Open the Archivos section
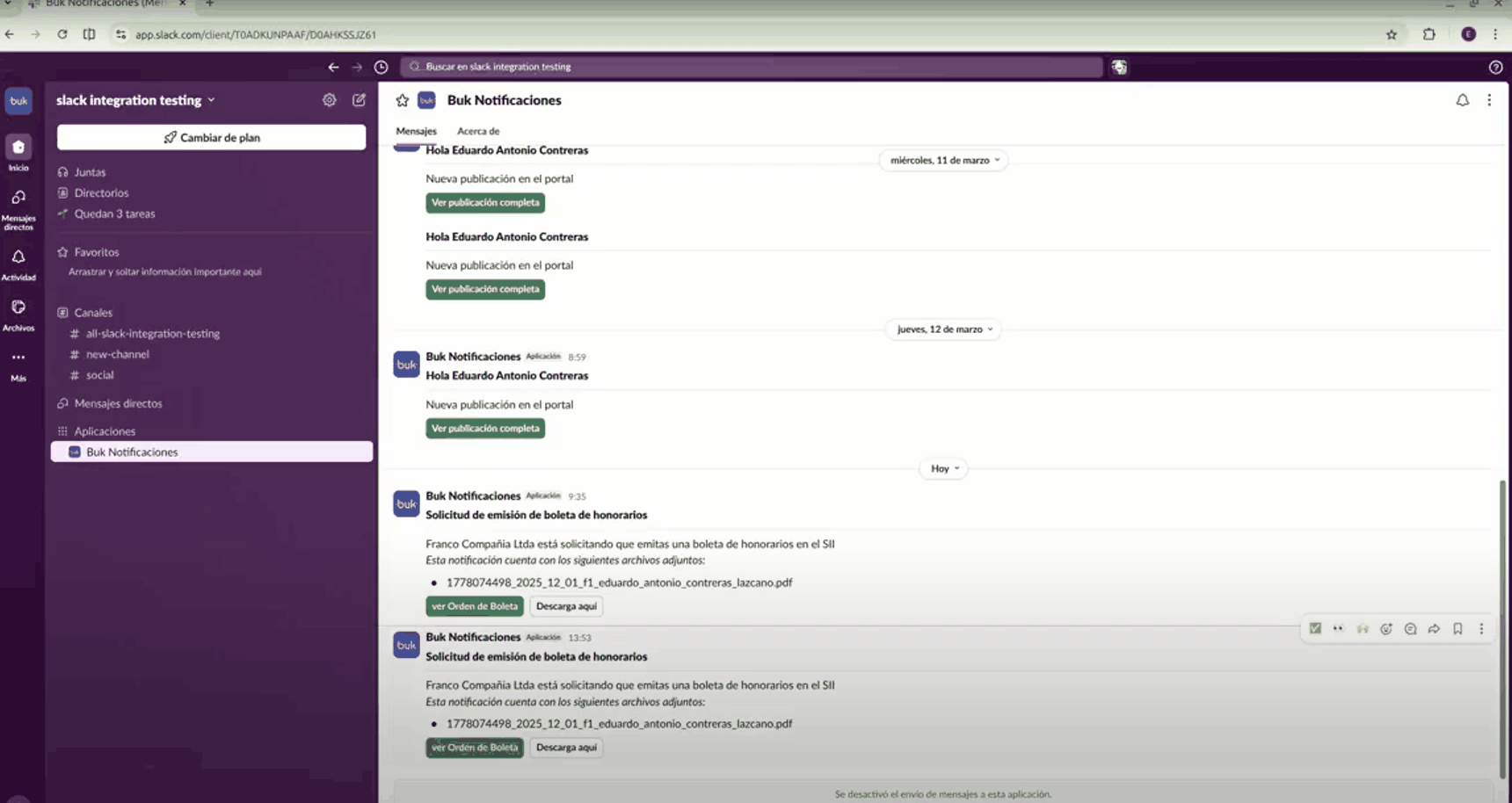The height and width of the screenshot is (803, 1512). 18,315
